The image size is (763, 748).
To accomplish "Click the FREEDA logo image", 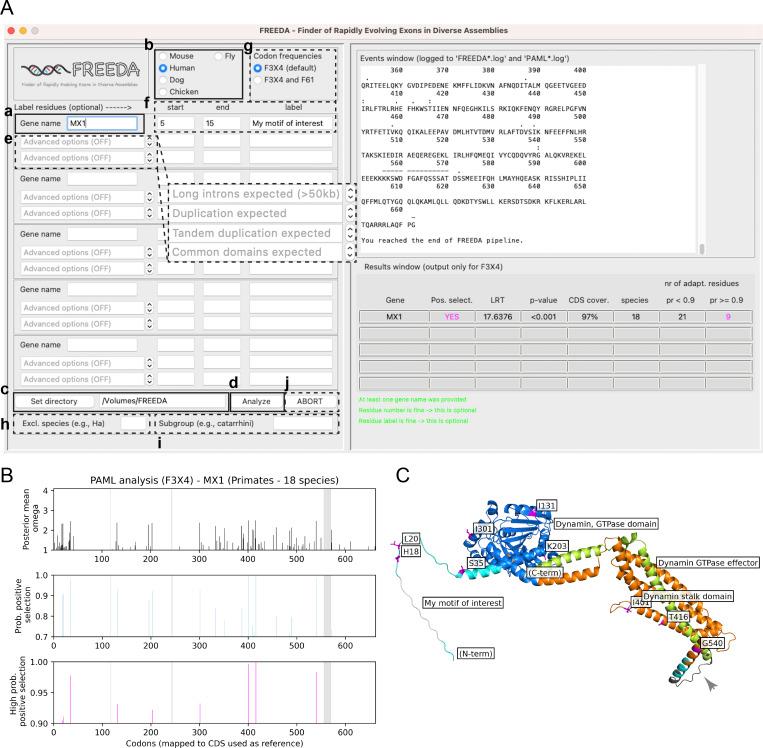I will pos(81,73).
